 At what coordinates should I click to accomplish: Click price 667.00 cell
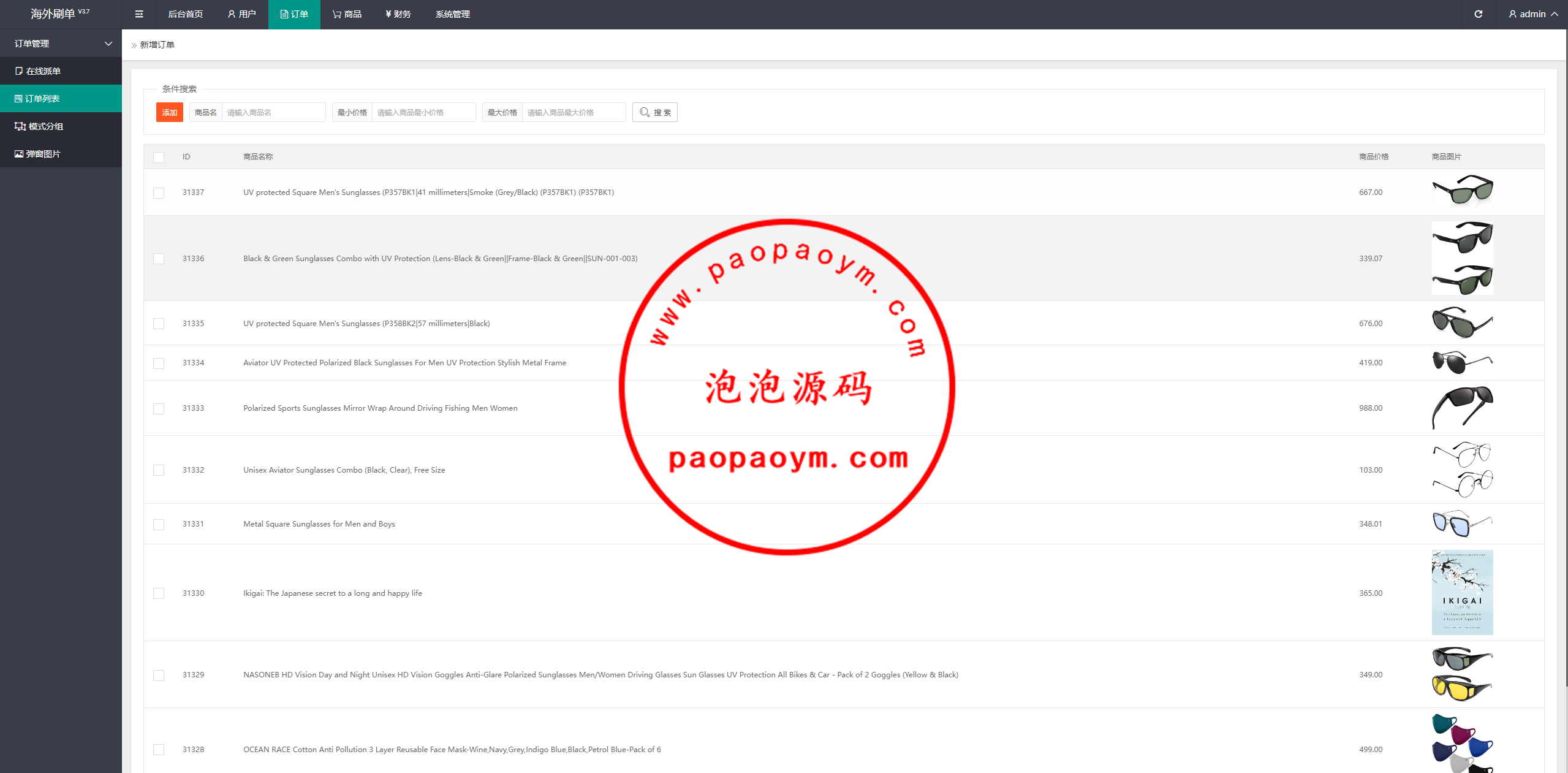[x=1371, y=192]
